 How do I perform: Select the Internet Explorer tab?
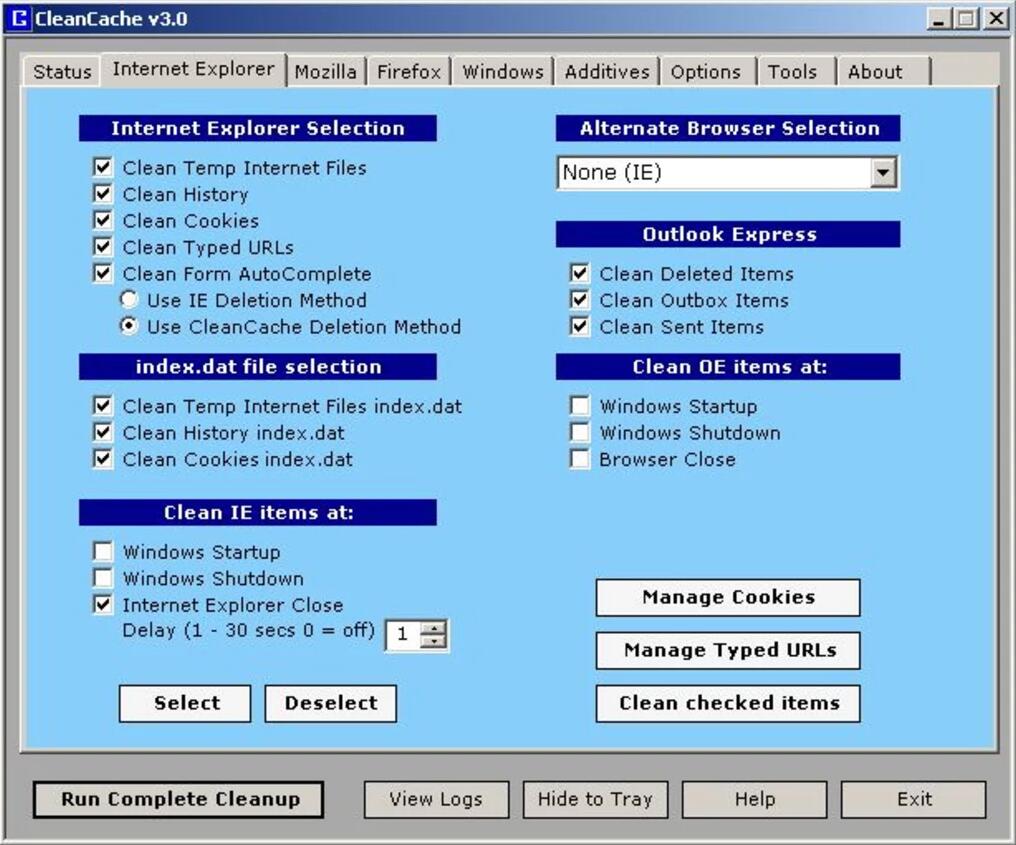(x=193, y=69)
